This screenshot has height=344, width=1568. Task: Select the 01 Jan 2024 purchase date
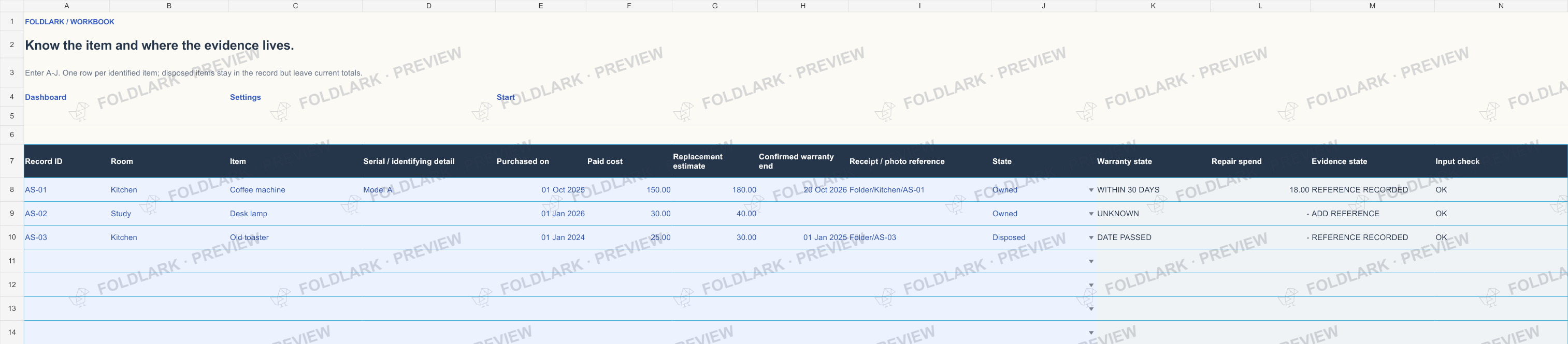click(540, 237)
